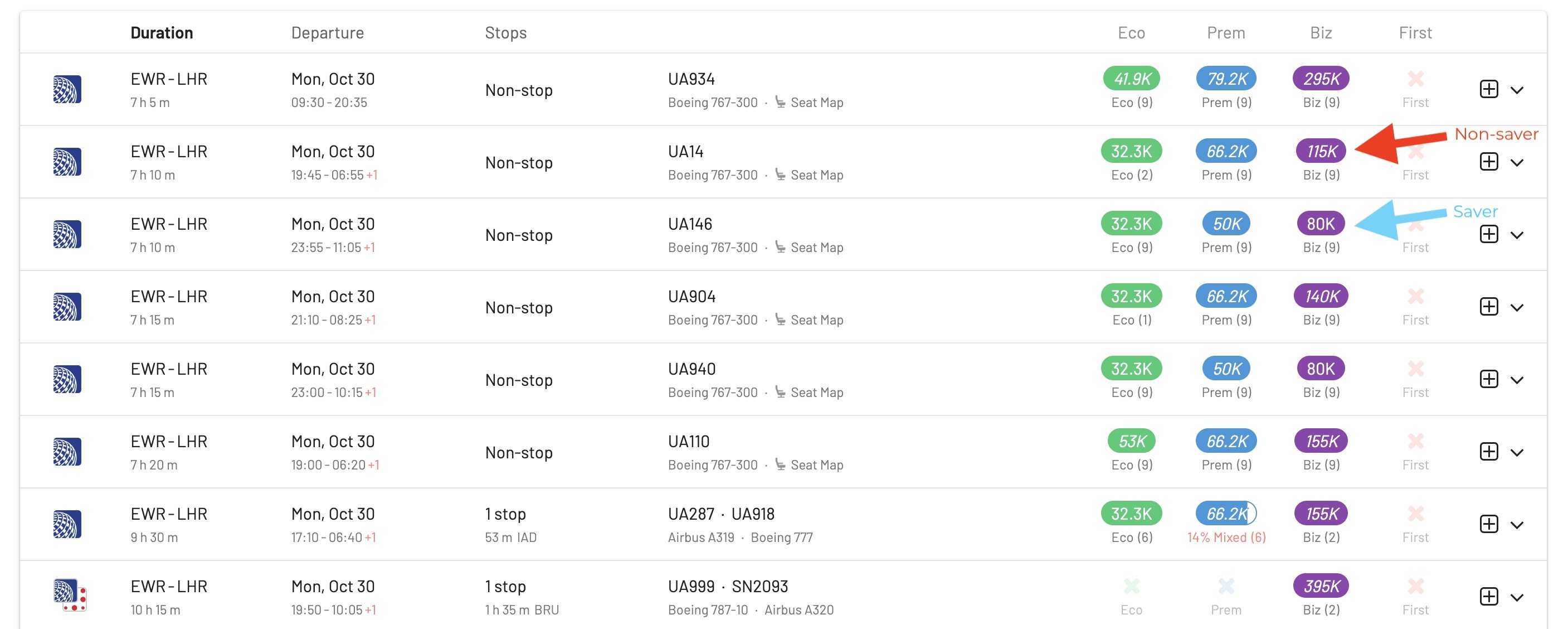Open Seat Map for flight UA110
This screenshot has width=1568, height=629.
point(809,465)
